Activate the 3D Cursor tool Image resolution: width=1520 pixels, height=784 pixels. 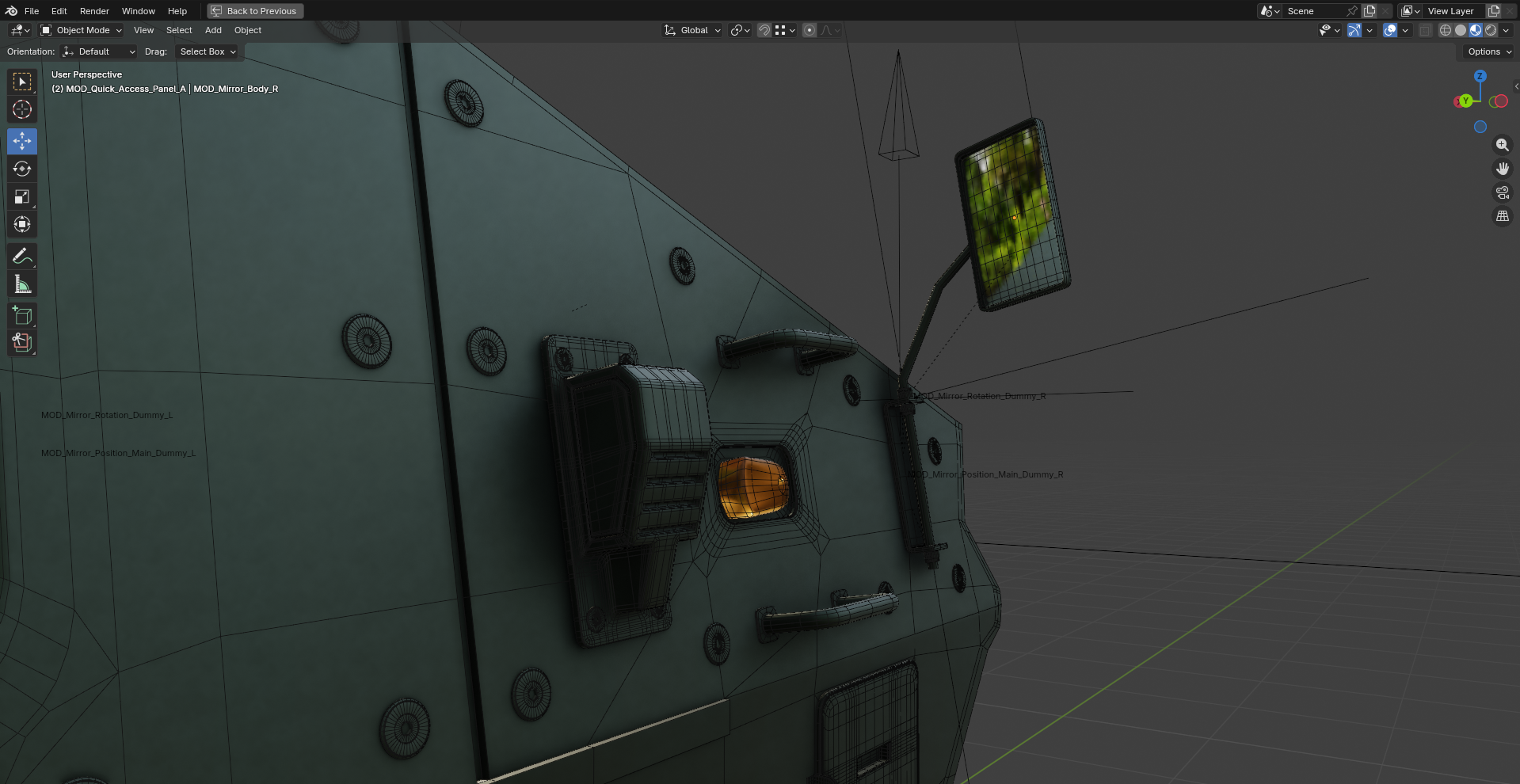22,109
